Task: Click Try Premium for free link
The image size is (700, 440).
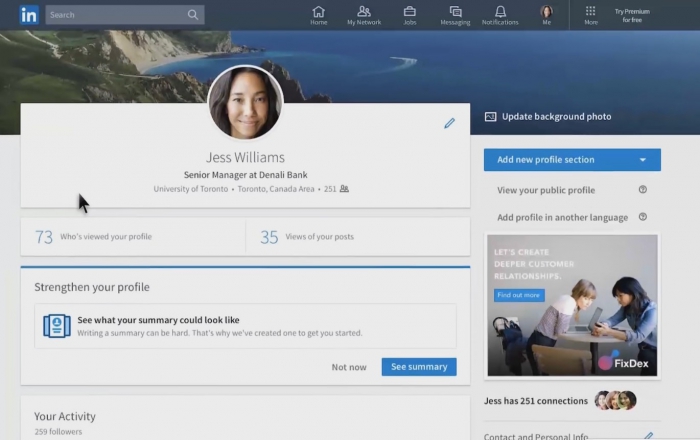Action: [631, 15]
